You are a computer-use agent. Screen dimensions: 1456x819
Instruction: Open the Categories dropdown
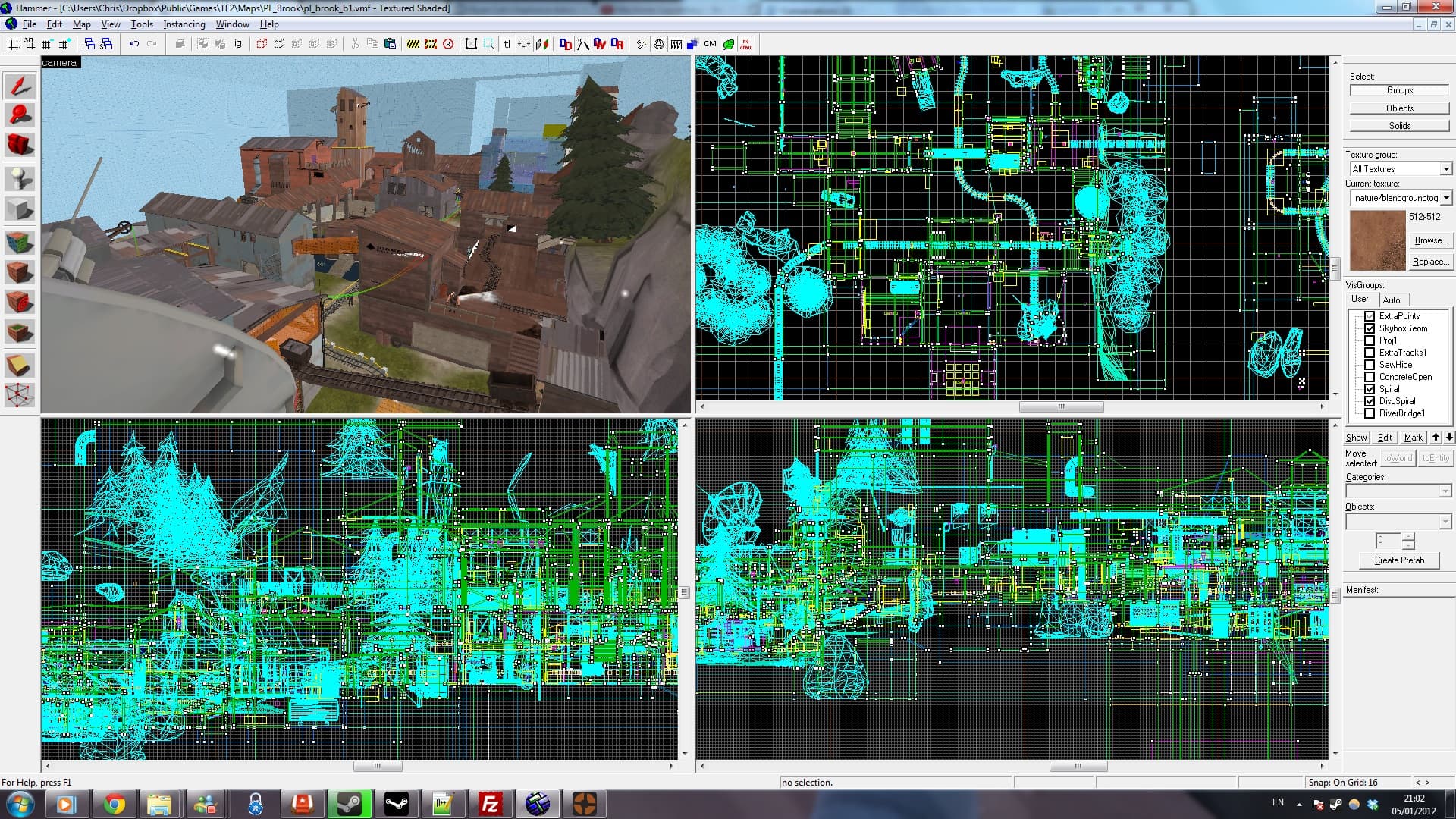tap(1445, 491)
